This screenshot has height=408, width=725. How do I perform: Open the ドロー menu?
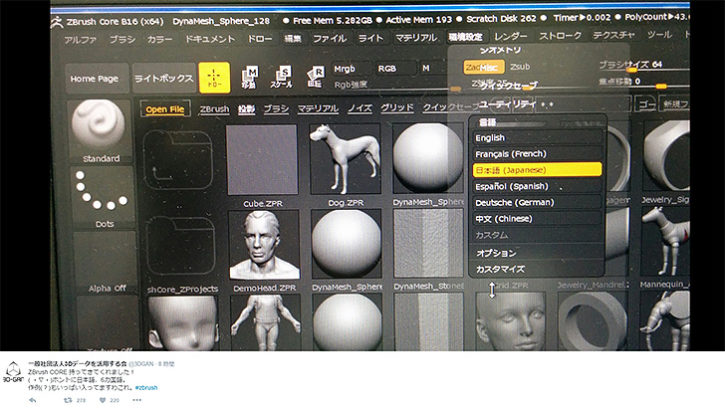259,38
